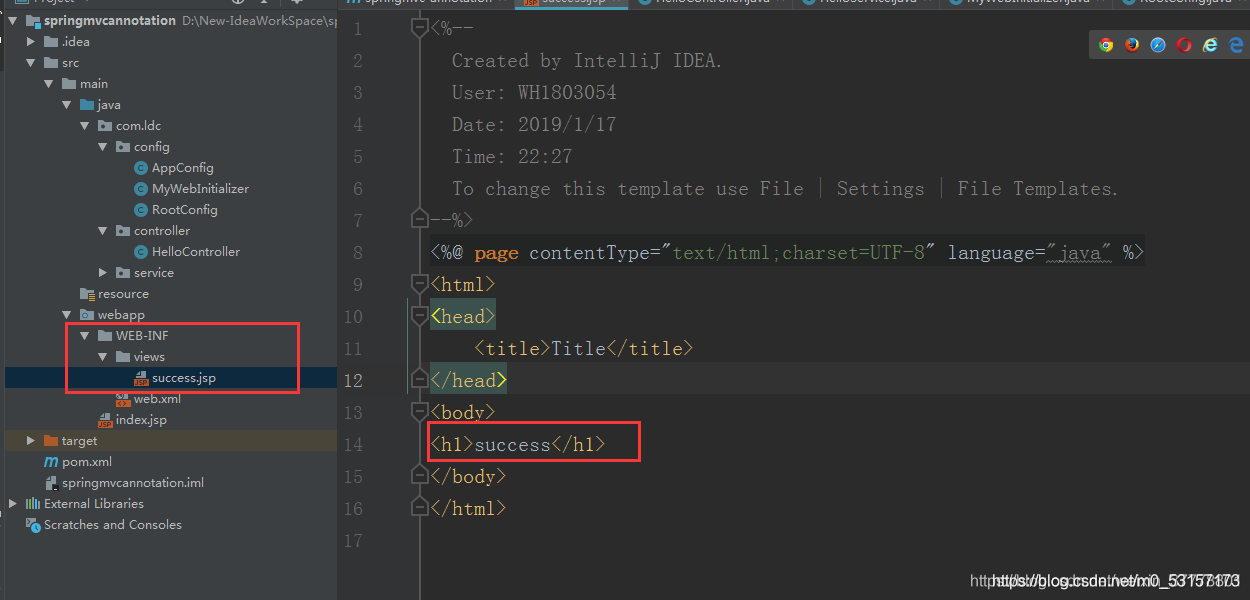The image size is (1250, 600).
Task: Place cursor on h1 success line
Action: point(518,444)
